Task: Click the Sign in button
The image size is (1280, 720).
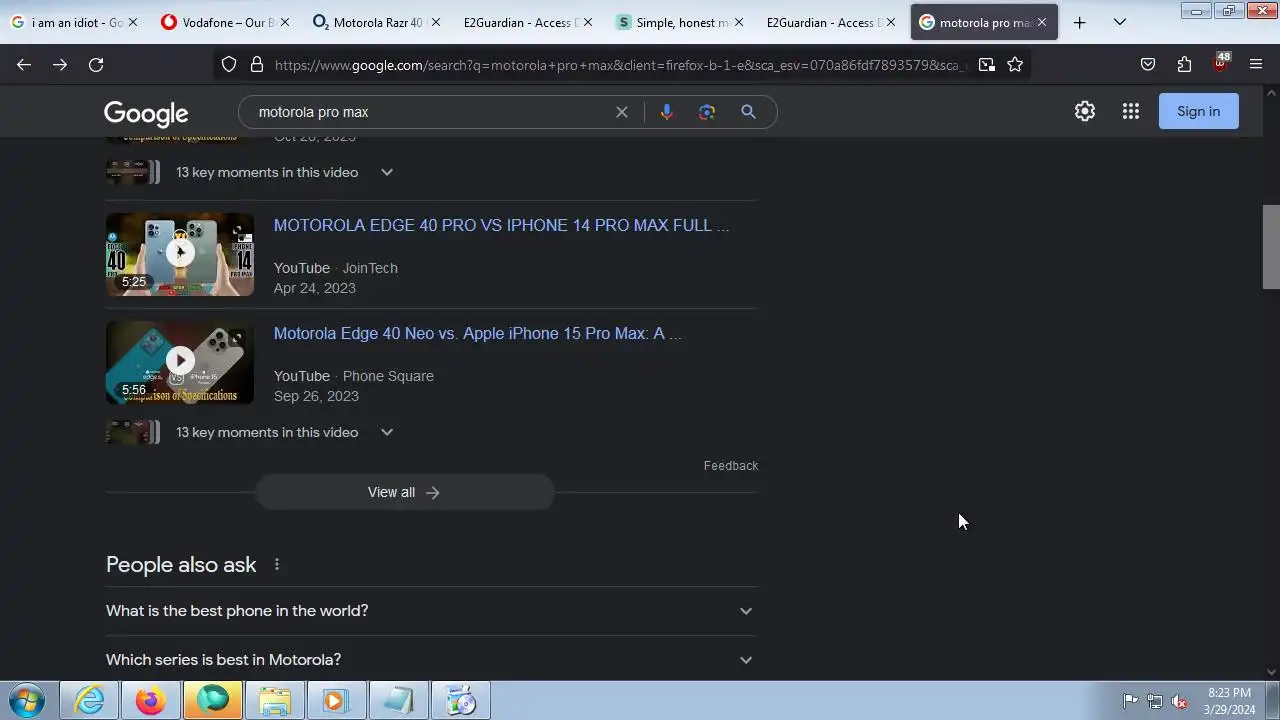Action: click(x=1198, y=111)
